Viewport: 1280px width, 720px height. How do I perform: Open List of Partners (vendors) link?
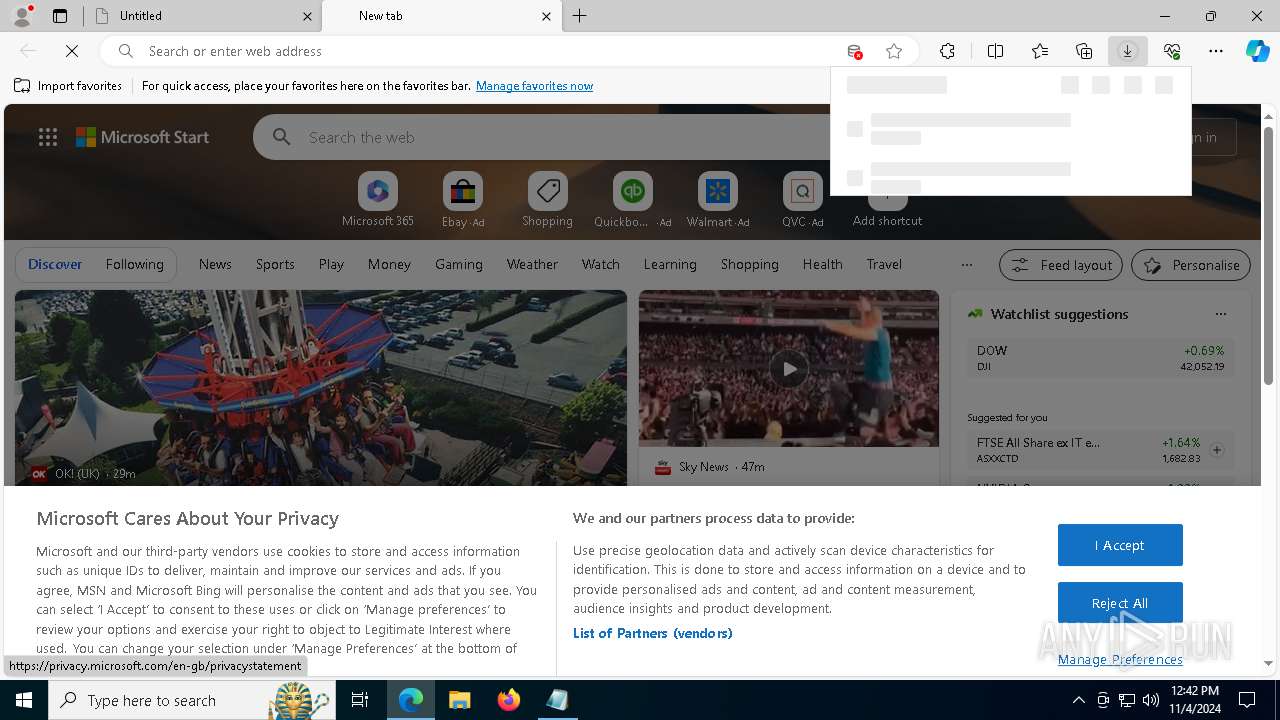click(653, 633)
